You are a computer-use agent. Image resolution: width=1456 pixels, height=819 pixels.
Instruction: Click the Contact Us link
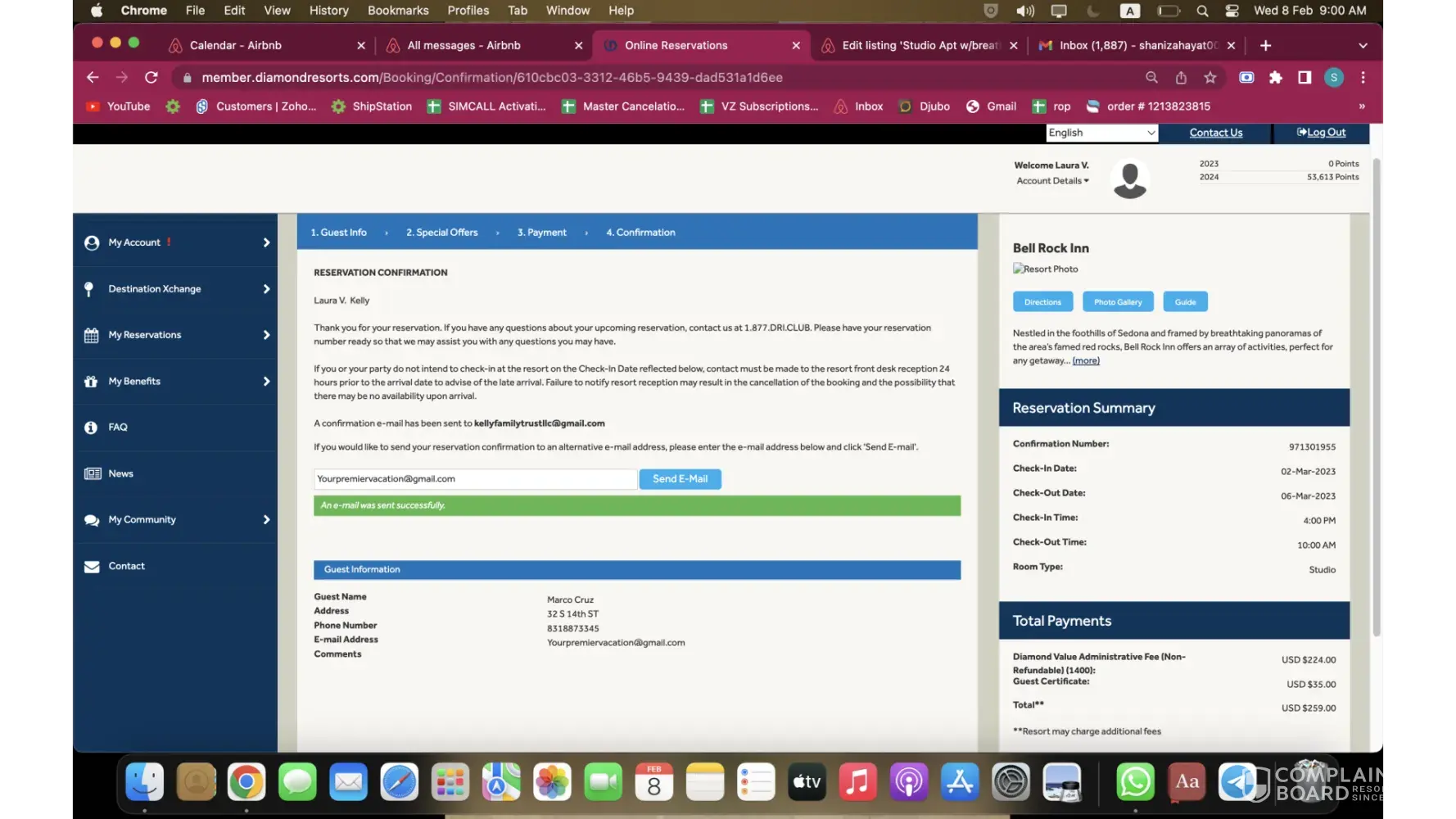coord(1215,133)
